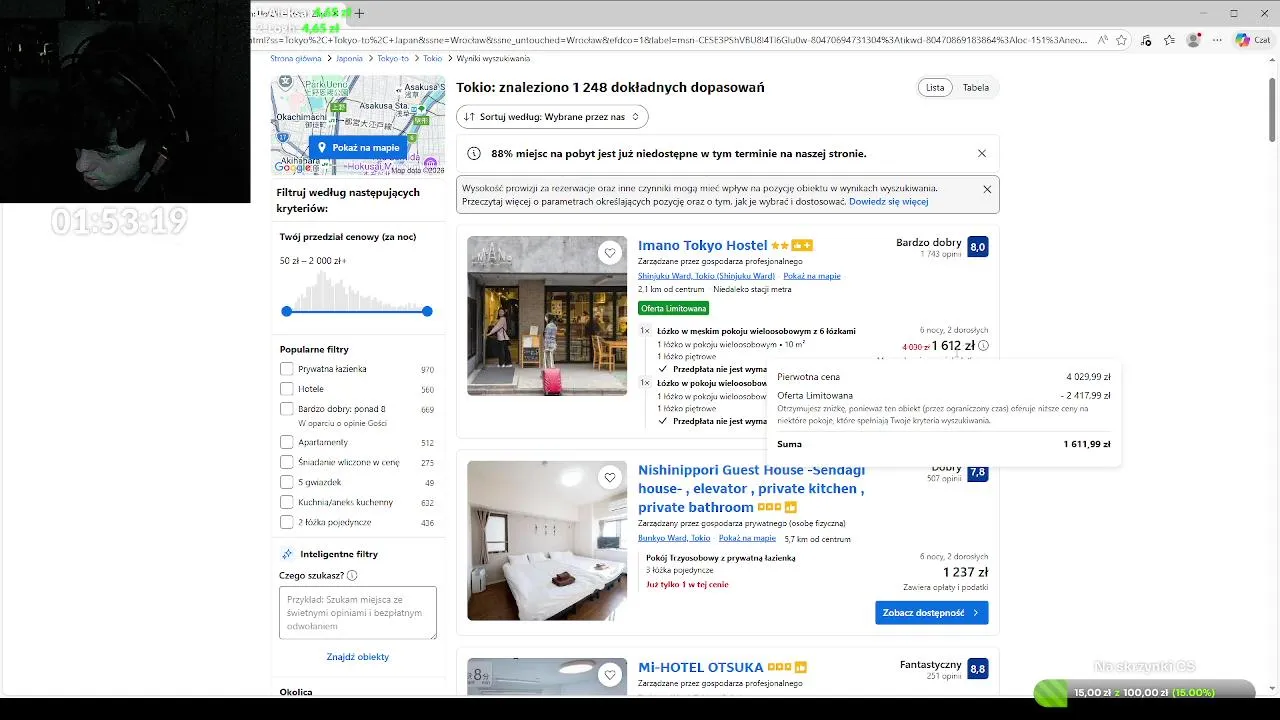Open the media control icon in browser toolbar
This screenshot has width=1280, height=720.
(1146, 40)
